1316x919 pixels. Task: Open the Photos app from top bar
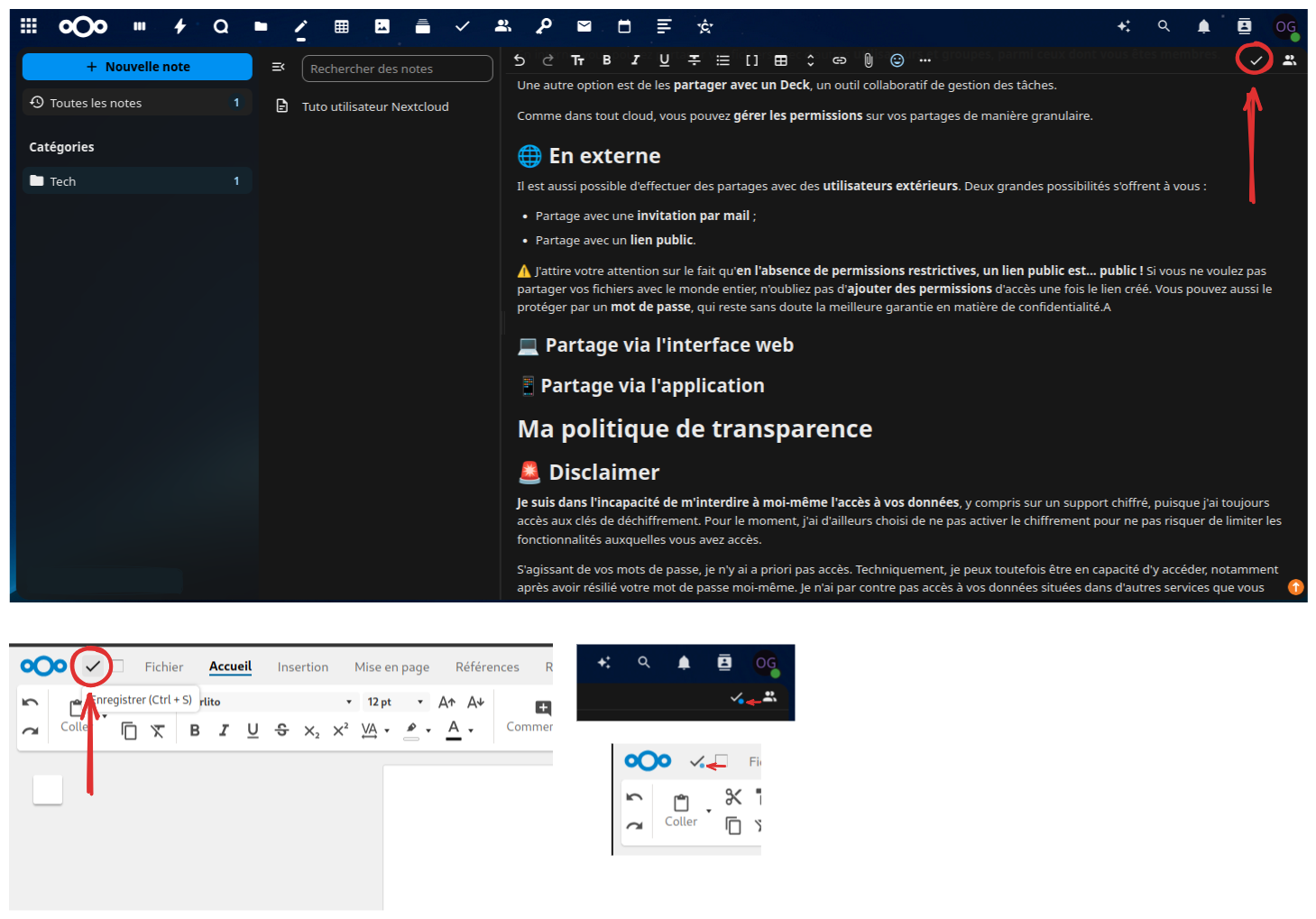click(x=382, y=27)
